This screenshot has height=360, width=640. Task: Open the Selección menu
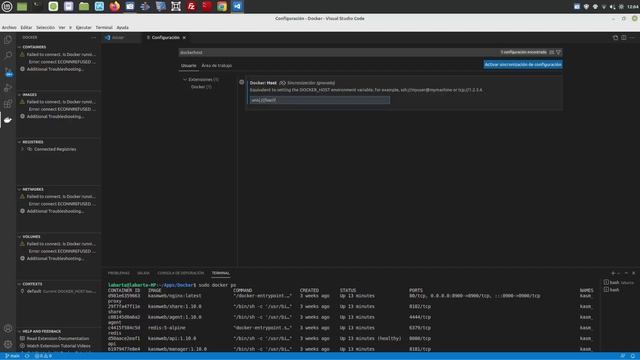[45, 27]
